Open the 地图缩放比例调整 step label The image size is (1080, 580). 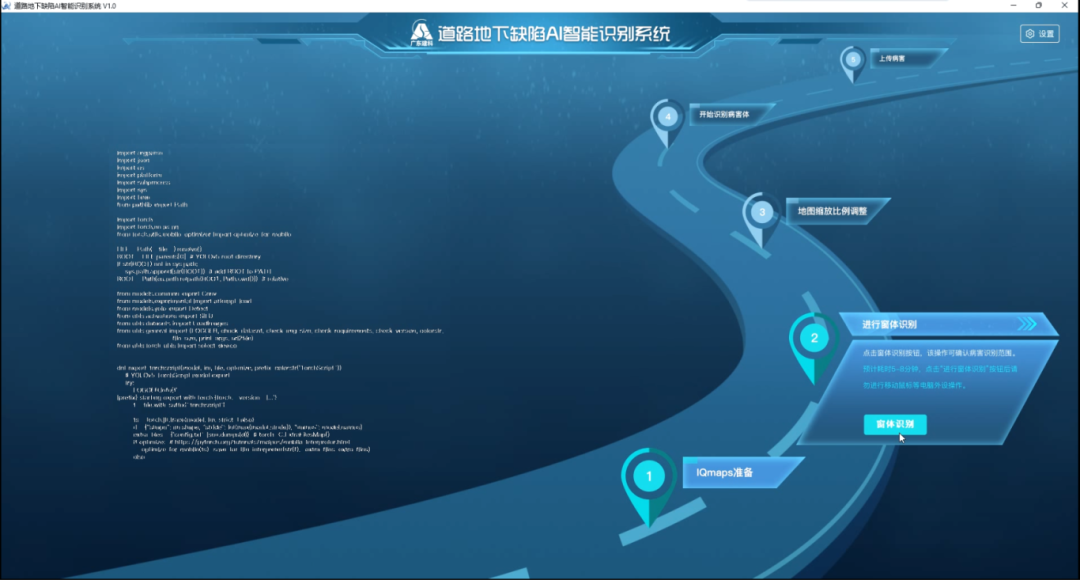point(831,211)
